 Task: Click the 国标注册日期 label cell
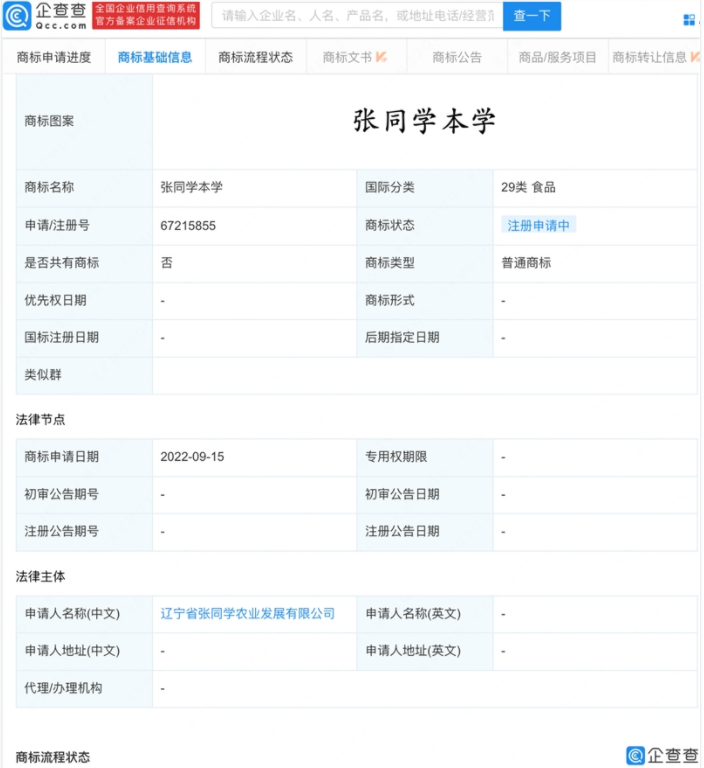click(x=84, y=338)
